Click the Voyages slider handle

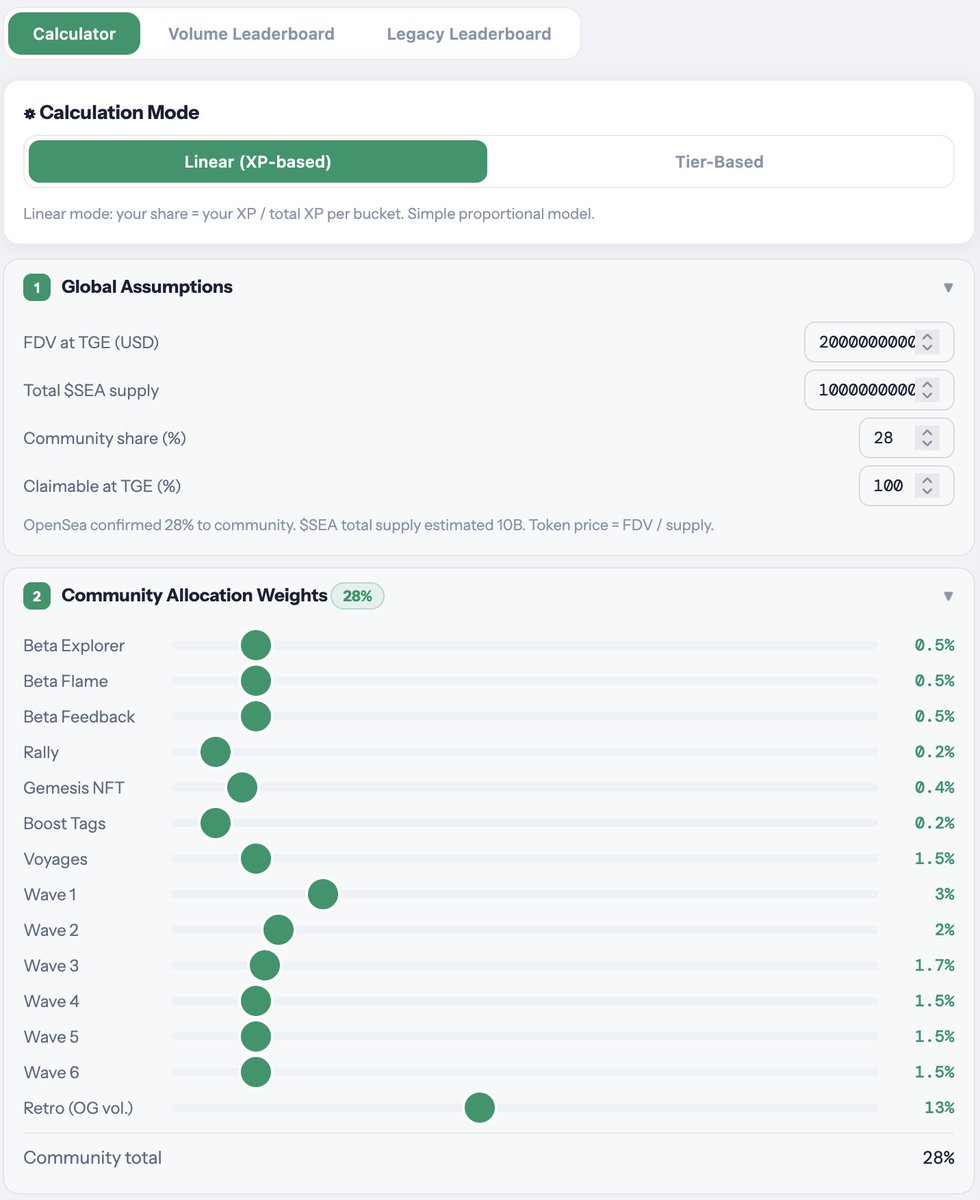[256, 859]
